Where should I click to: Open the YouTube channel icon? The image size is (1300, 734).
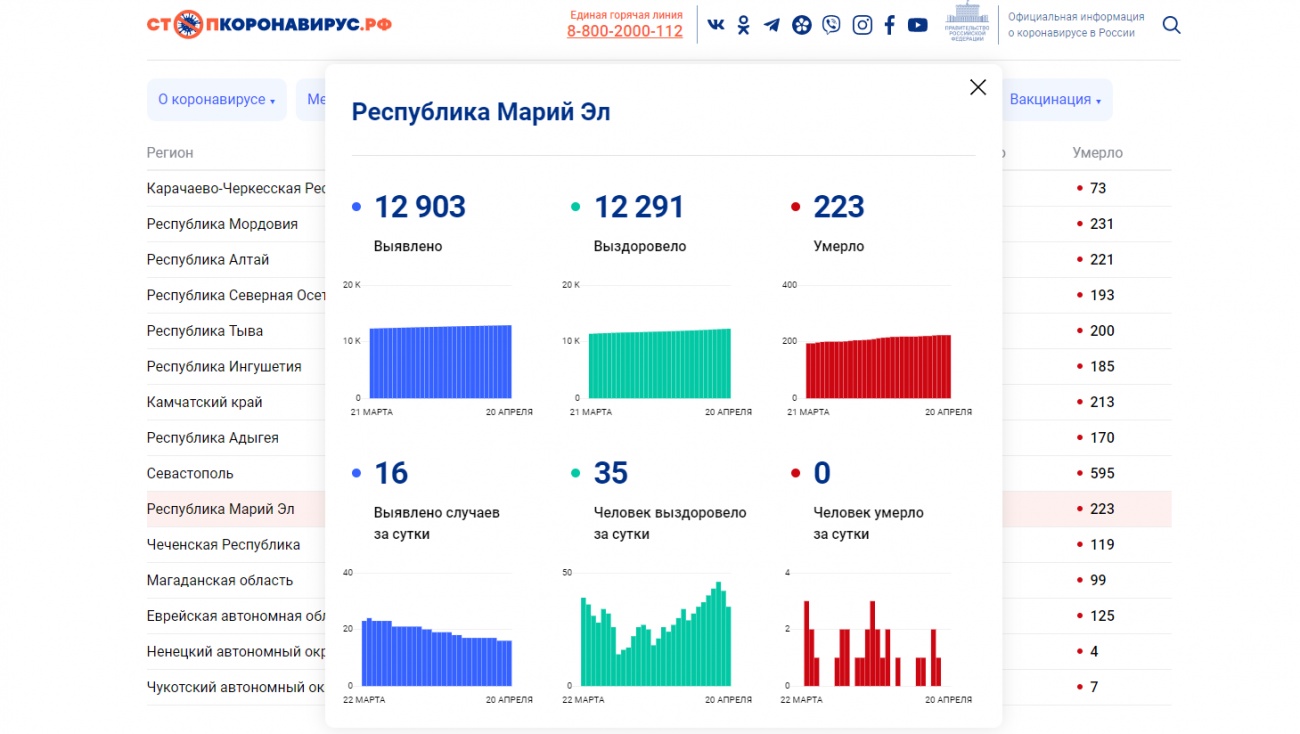pos(917,25)
